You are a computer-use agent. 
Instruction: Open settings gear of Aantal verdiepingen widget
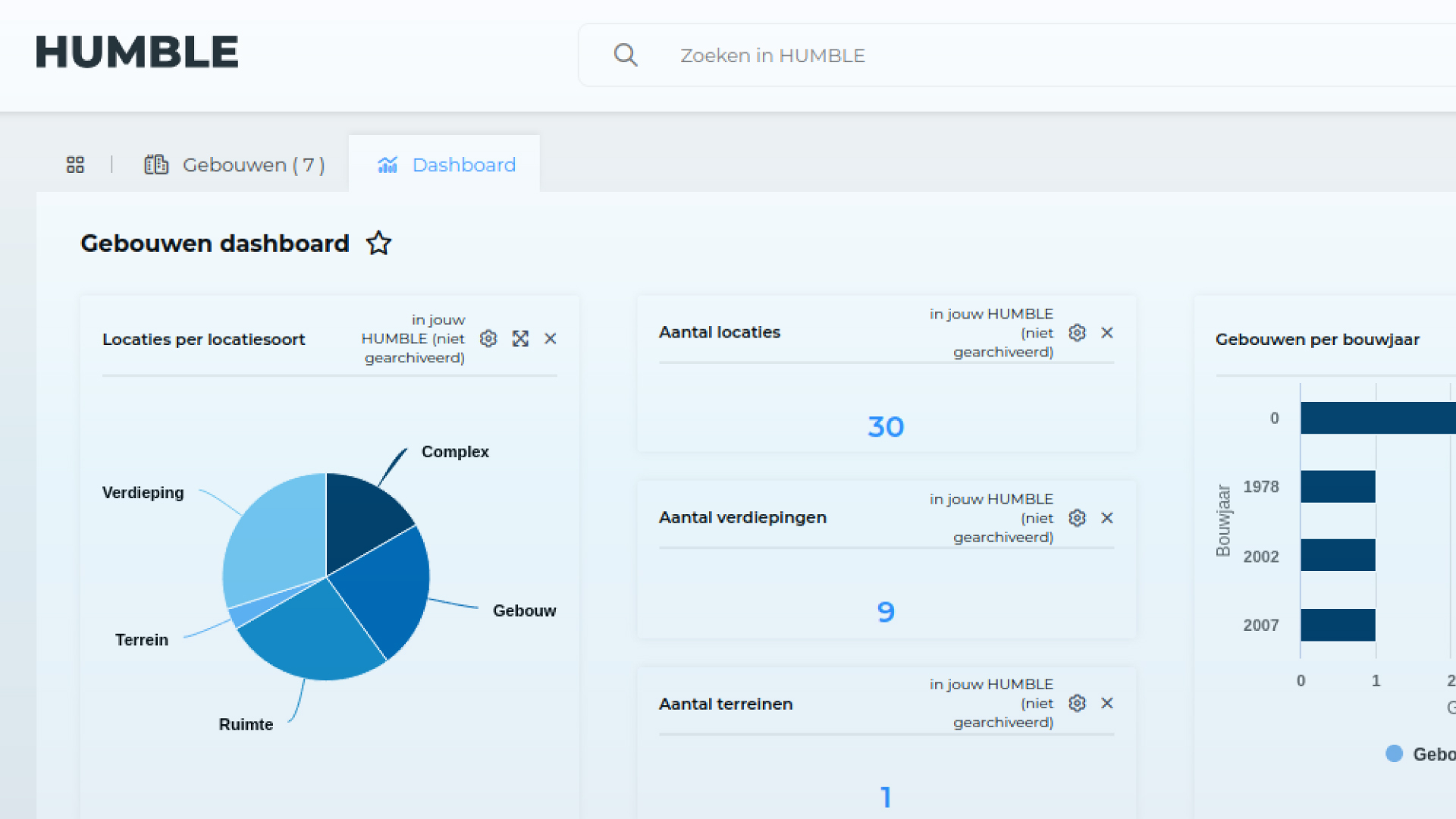pos(1077,518)
